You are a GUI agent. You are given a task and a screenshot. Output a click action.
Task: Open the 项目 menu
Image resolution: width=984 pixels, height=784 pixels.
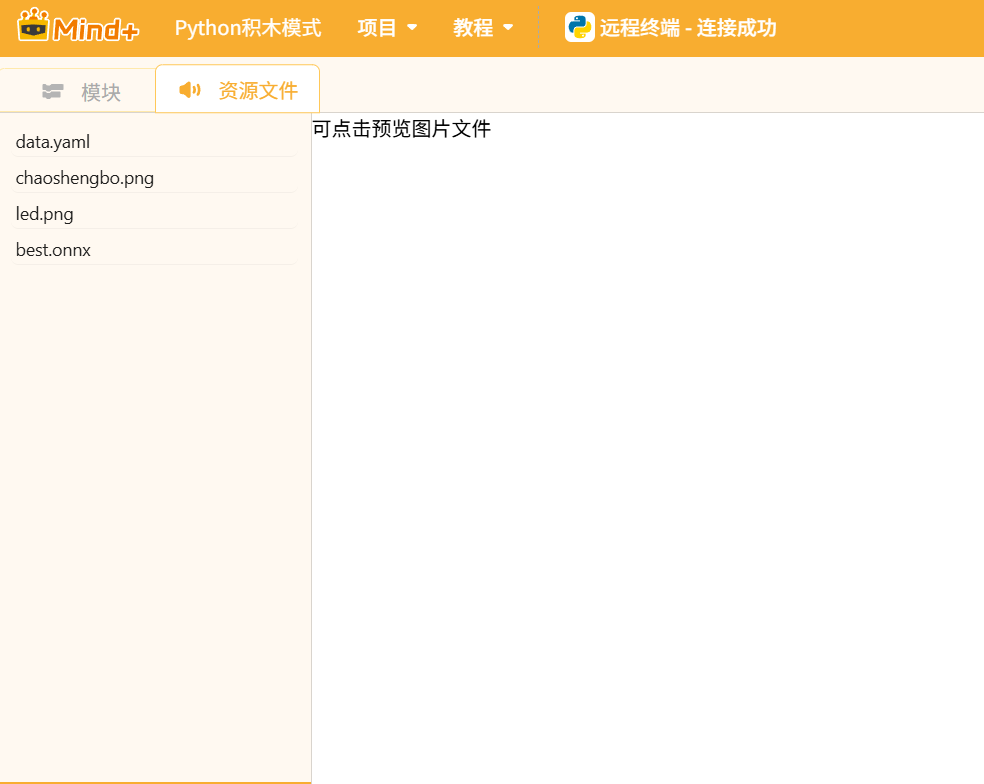(x=378, y=28)
